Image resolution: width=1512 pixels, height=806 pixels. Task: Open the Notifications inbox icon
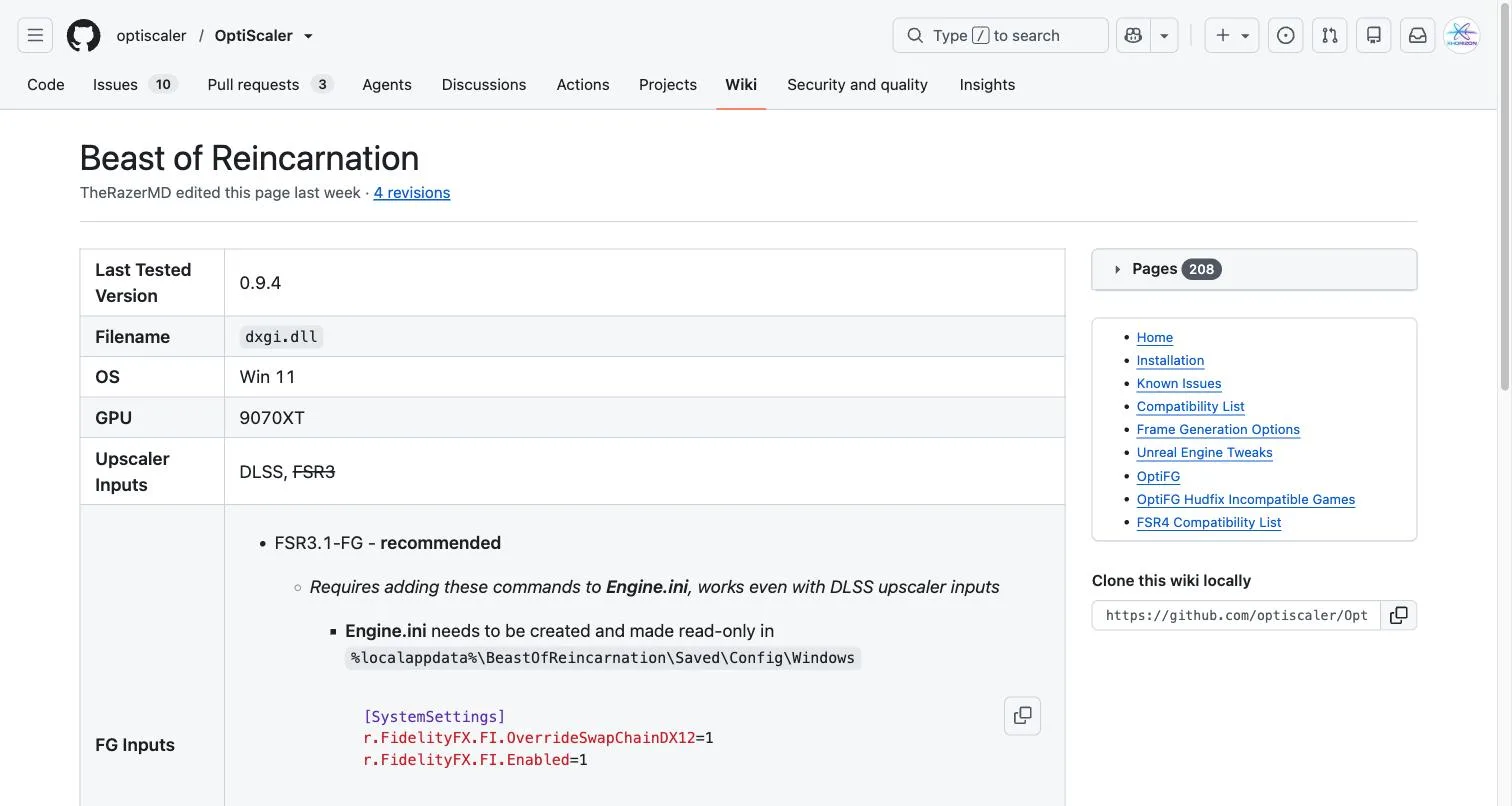(x=1418, y=35)
